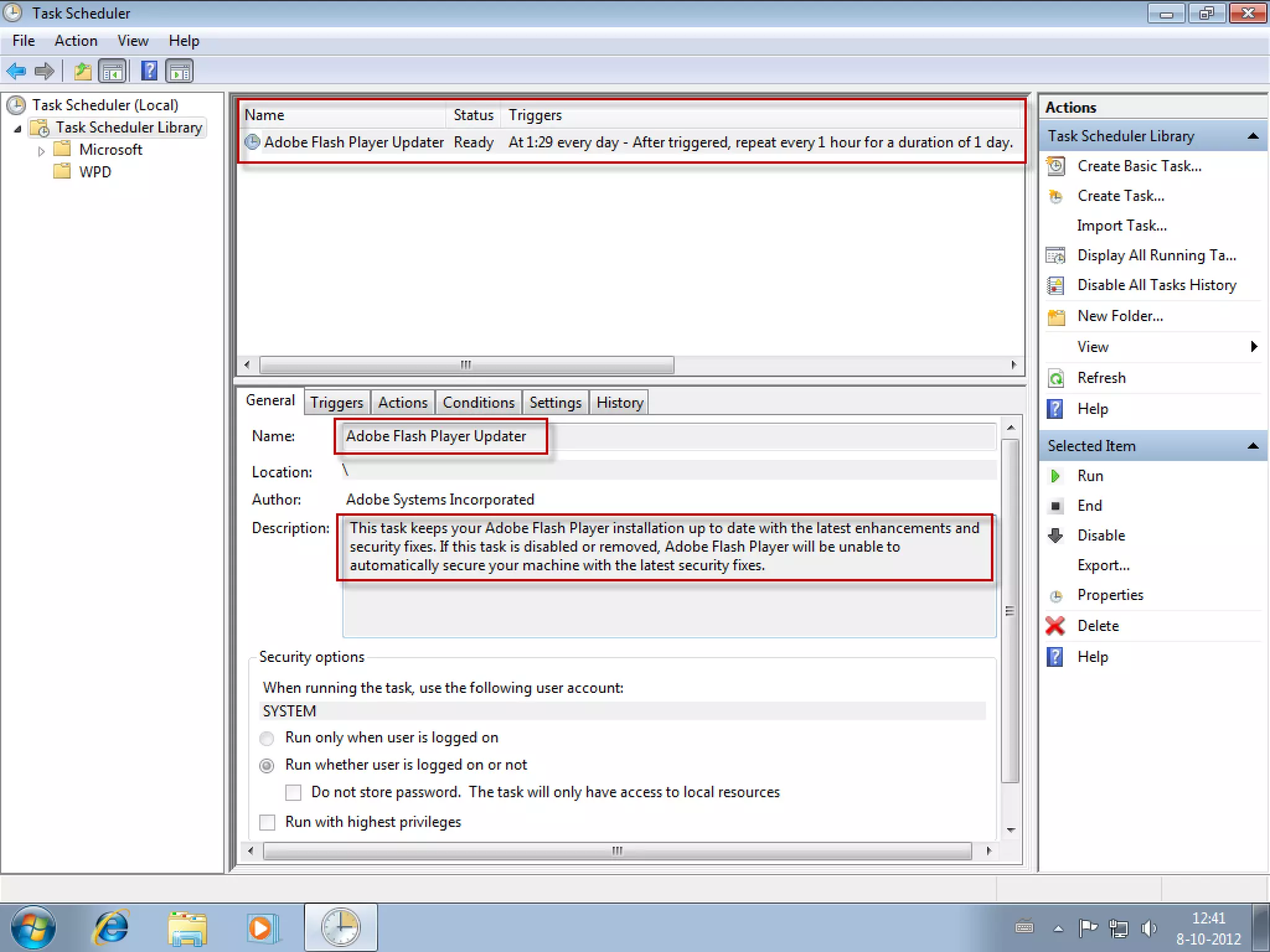This screenshot has height=952, width=1270.
Task: Click the Create Task icon
Action: (1055, 196)
